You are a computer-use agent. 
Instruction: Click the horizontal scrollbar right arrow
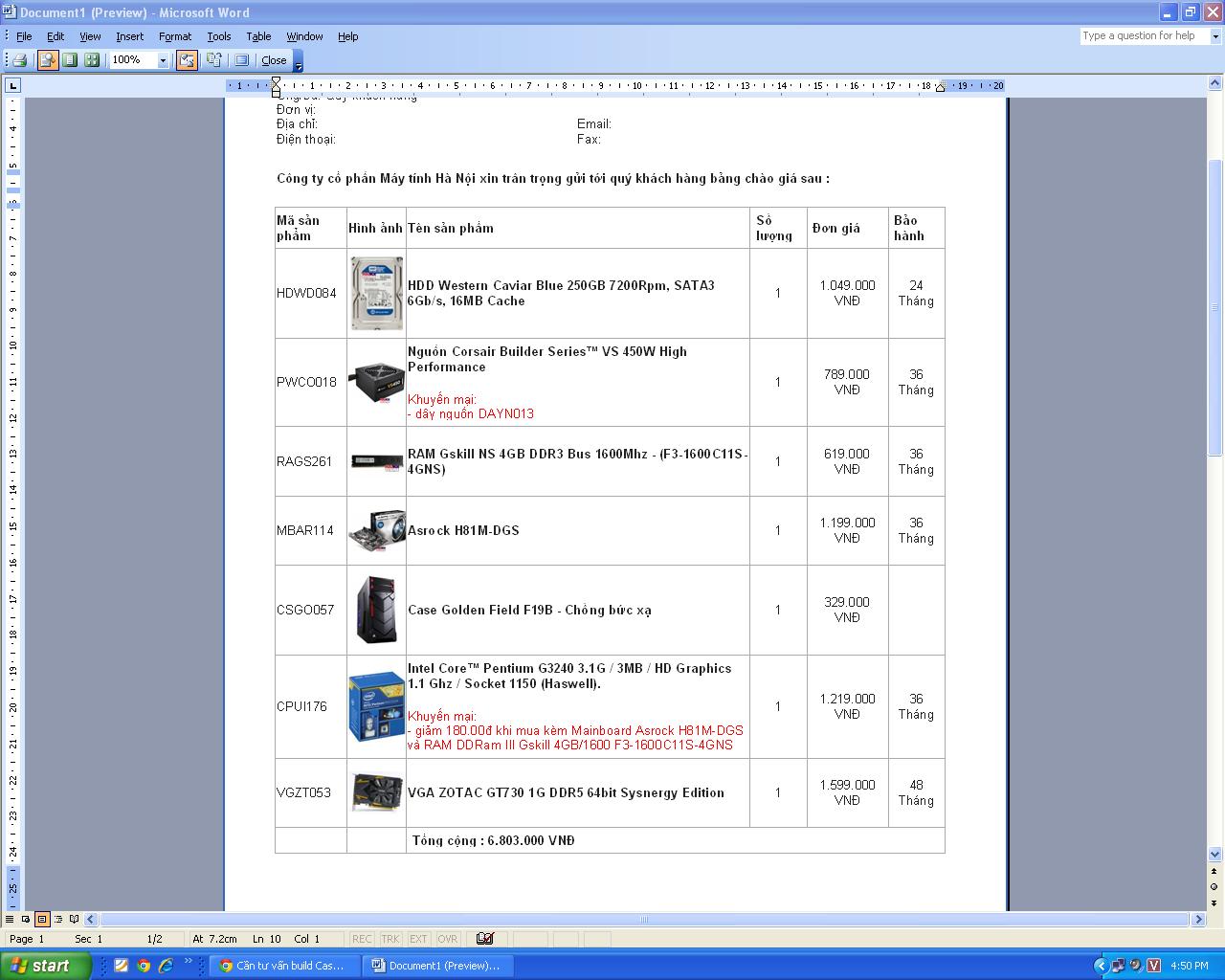1198,919
